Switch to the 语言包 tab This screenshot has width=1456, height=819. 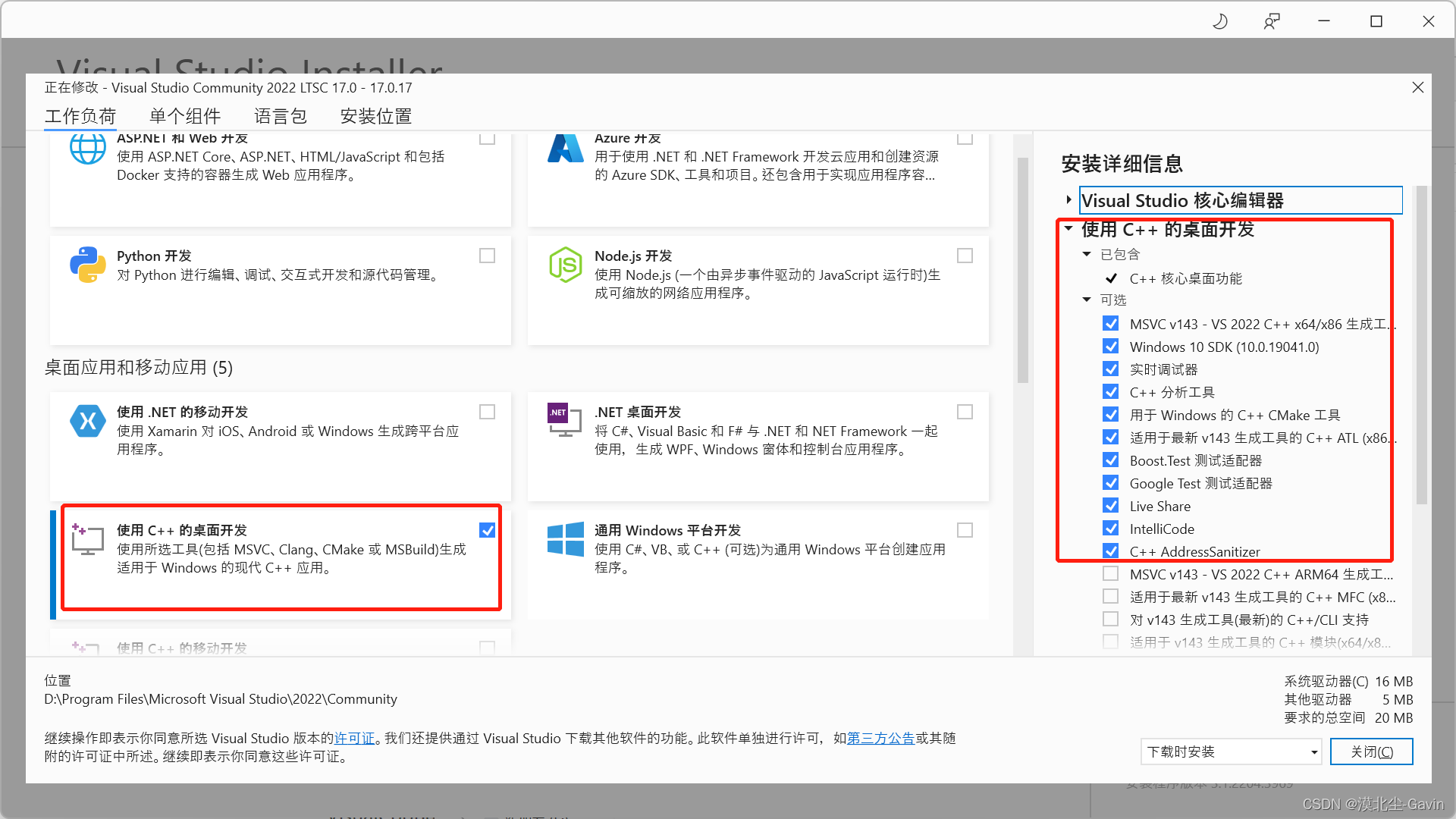click(281, 116)
